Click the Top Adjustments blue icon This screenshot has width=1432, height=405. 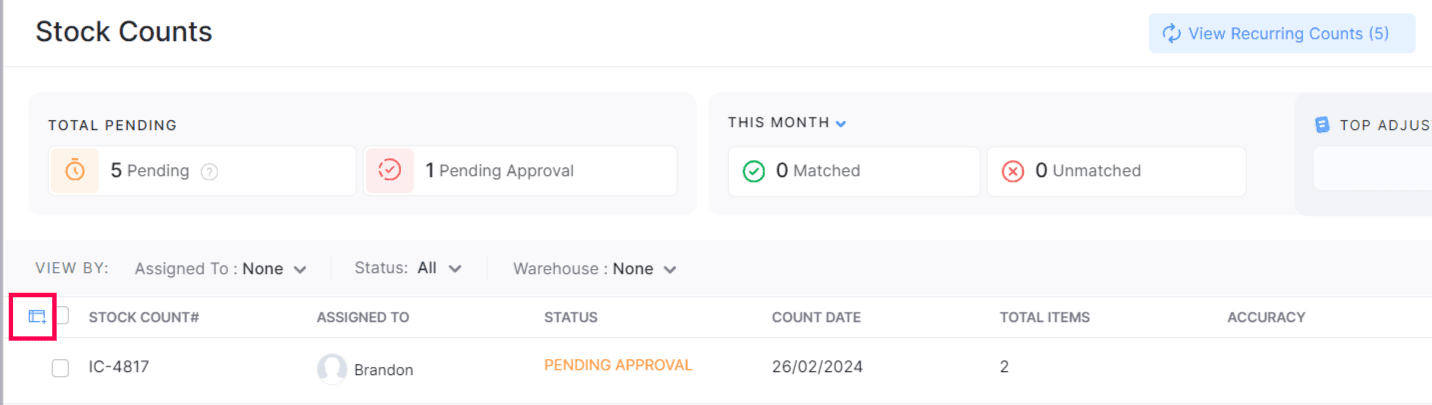pos(1322,125)
